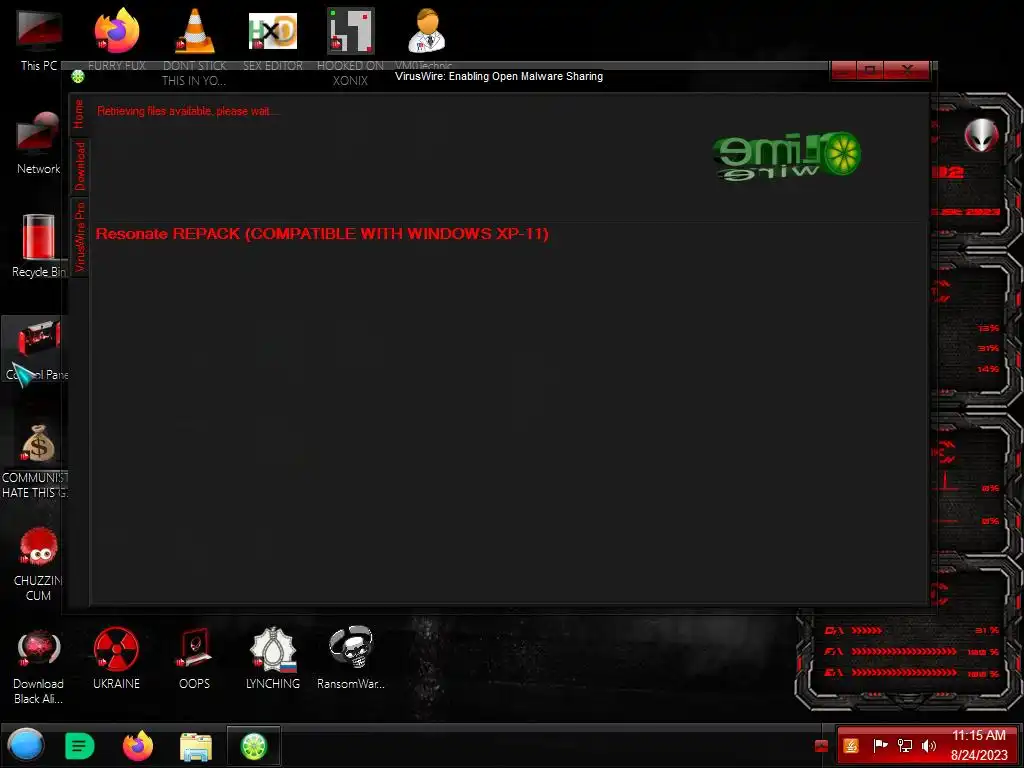Open the RansomWar... skull icon
The height and width of the screenshot is (768, 1024).
(x=351, y=658)
